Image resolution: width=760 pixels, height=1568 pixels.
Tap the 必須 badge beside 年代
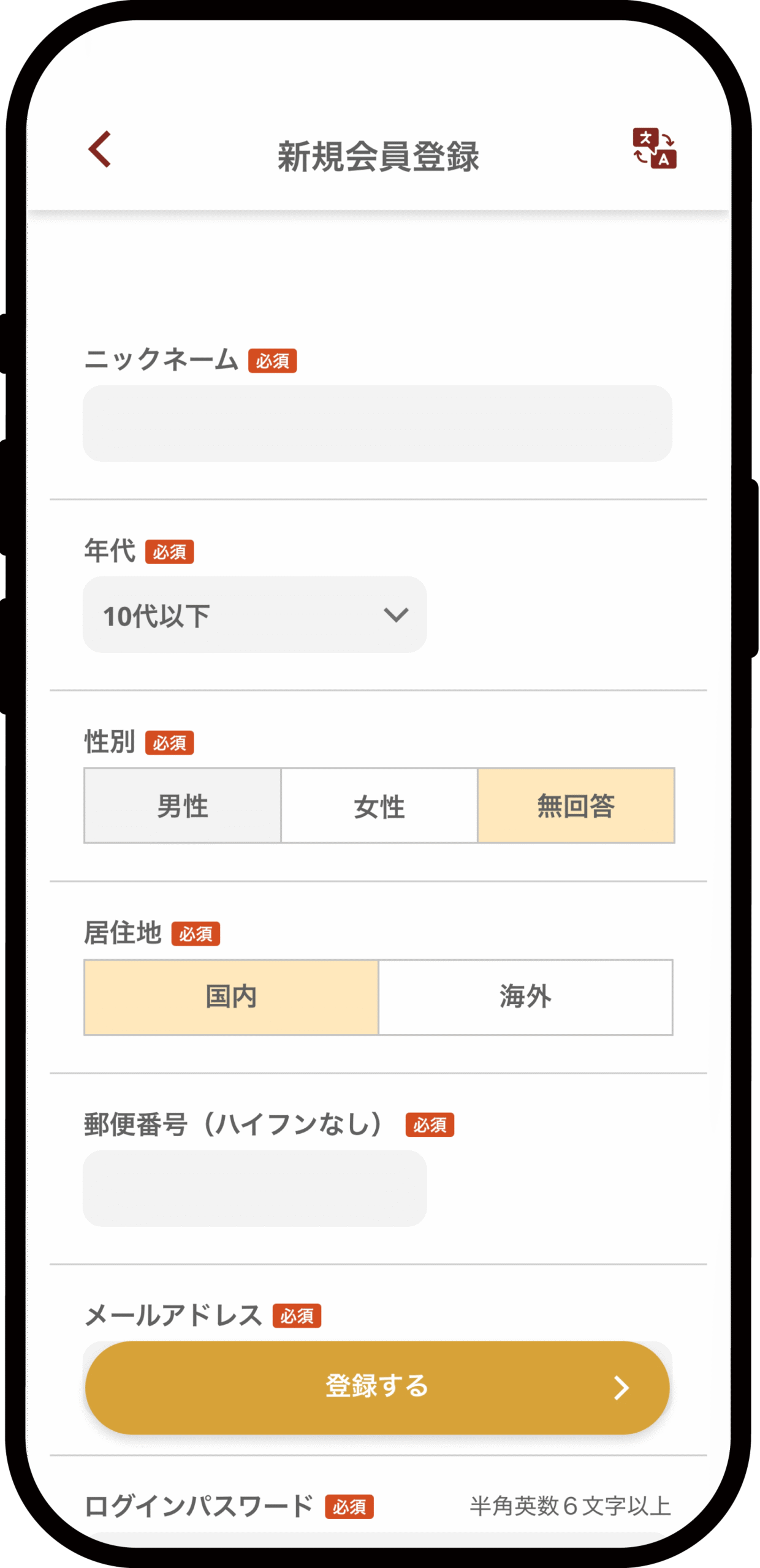(169, 552)
